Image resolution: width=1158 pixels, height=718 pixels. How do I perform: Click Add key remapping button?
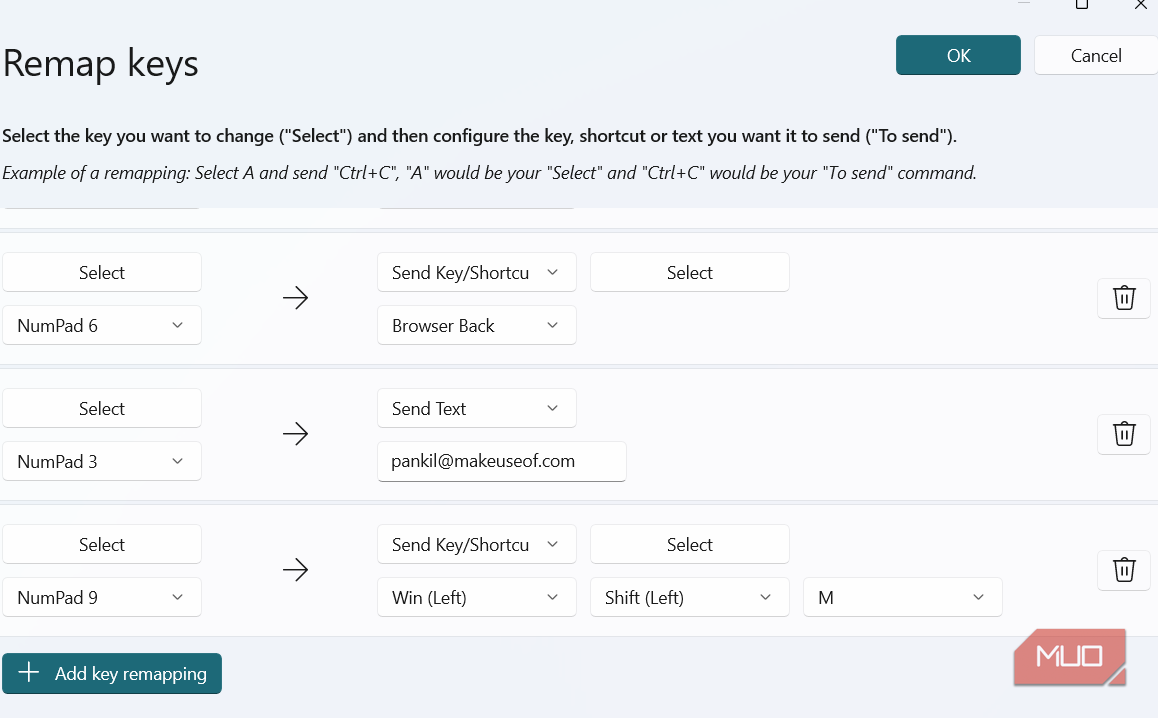pyautogui.click(x=112, y=673)
